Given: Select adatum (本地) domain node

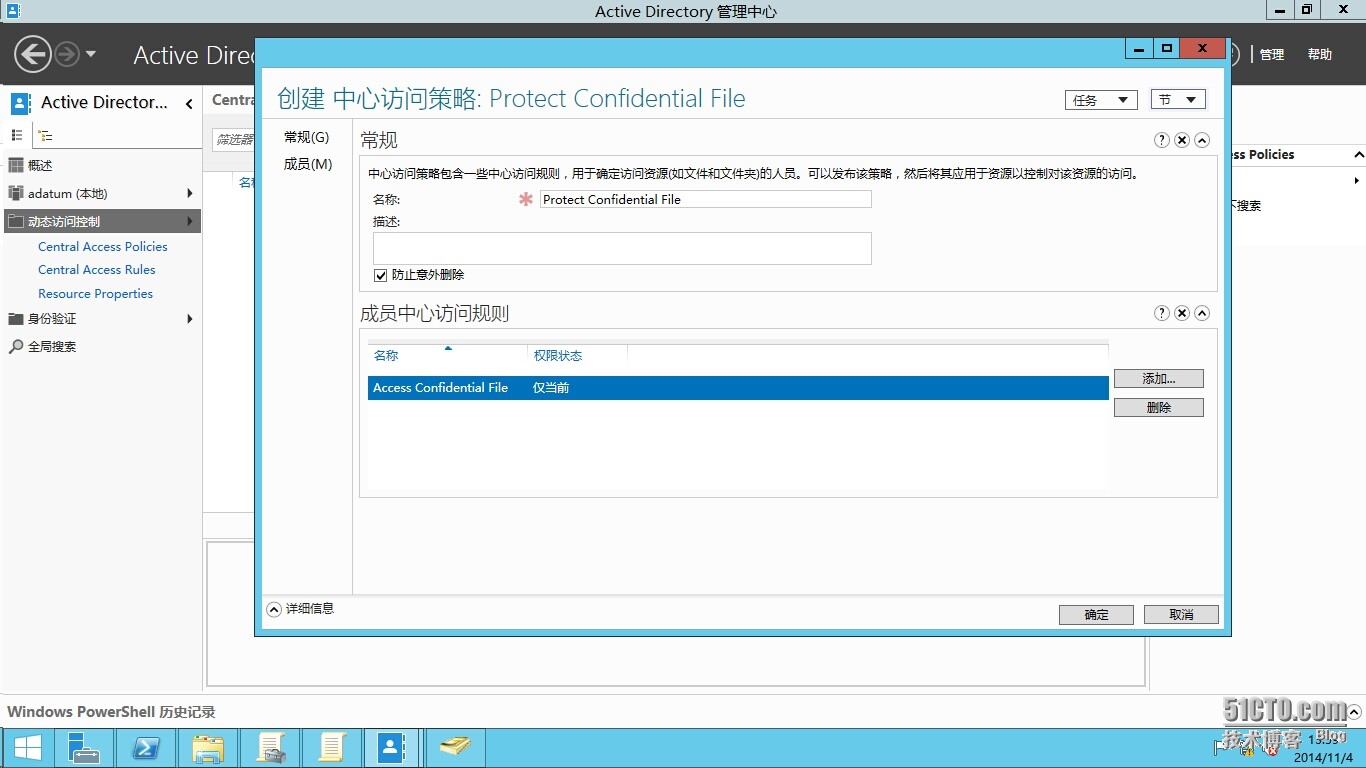Looking at the screenshot, I should click(x=67, y=193).
